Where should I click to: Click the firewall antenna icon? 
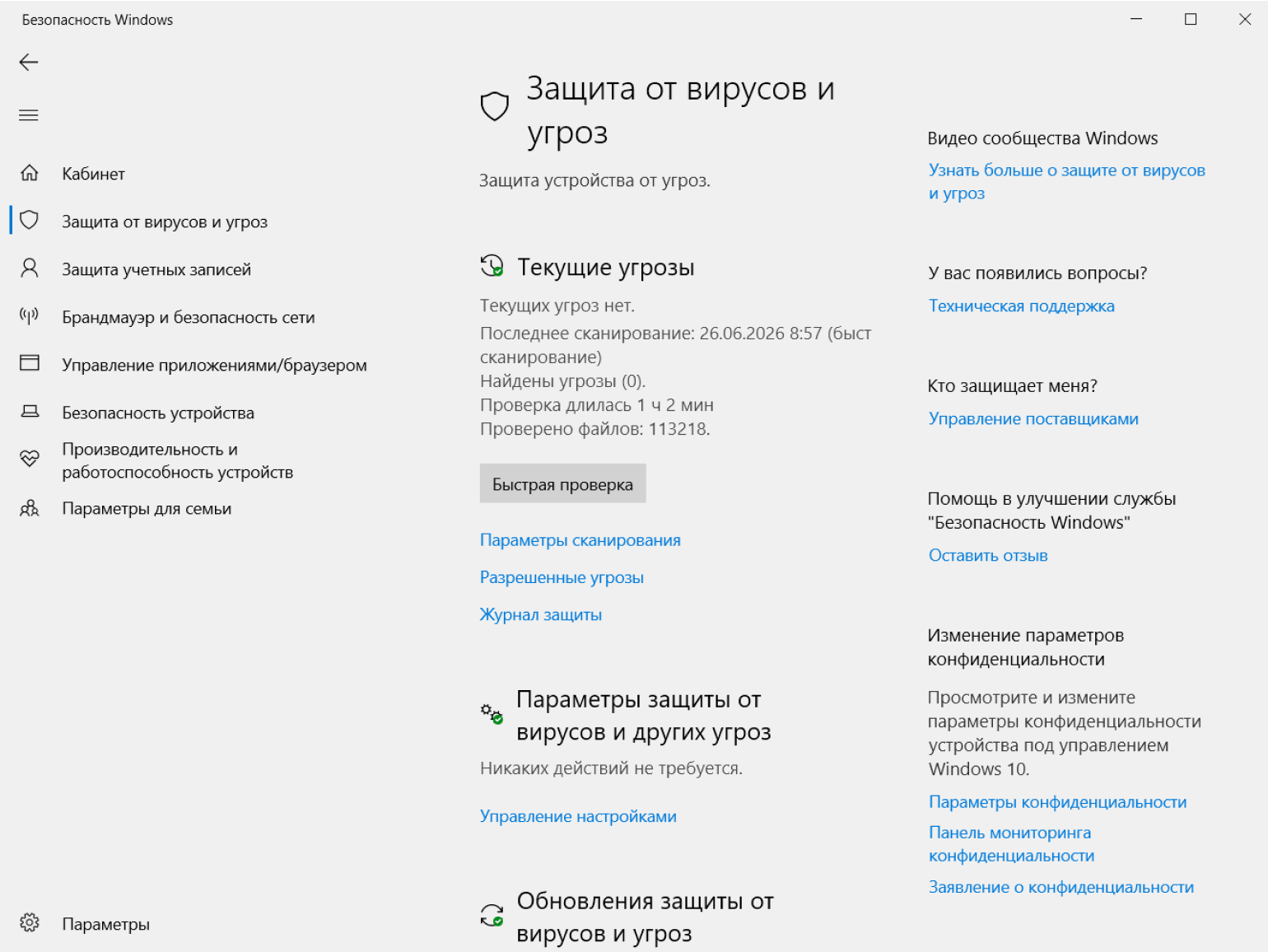(30, 316)
